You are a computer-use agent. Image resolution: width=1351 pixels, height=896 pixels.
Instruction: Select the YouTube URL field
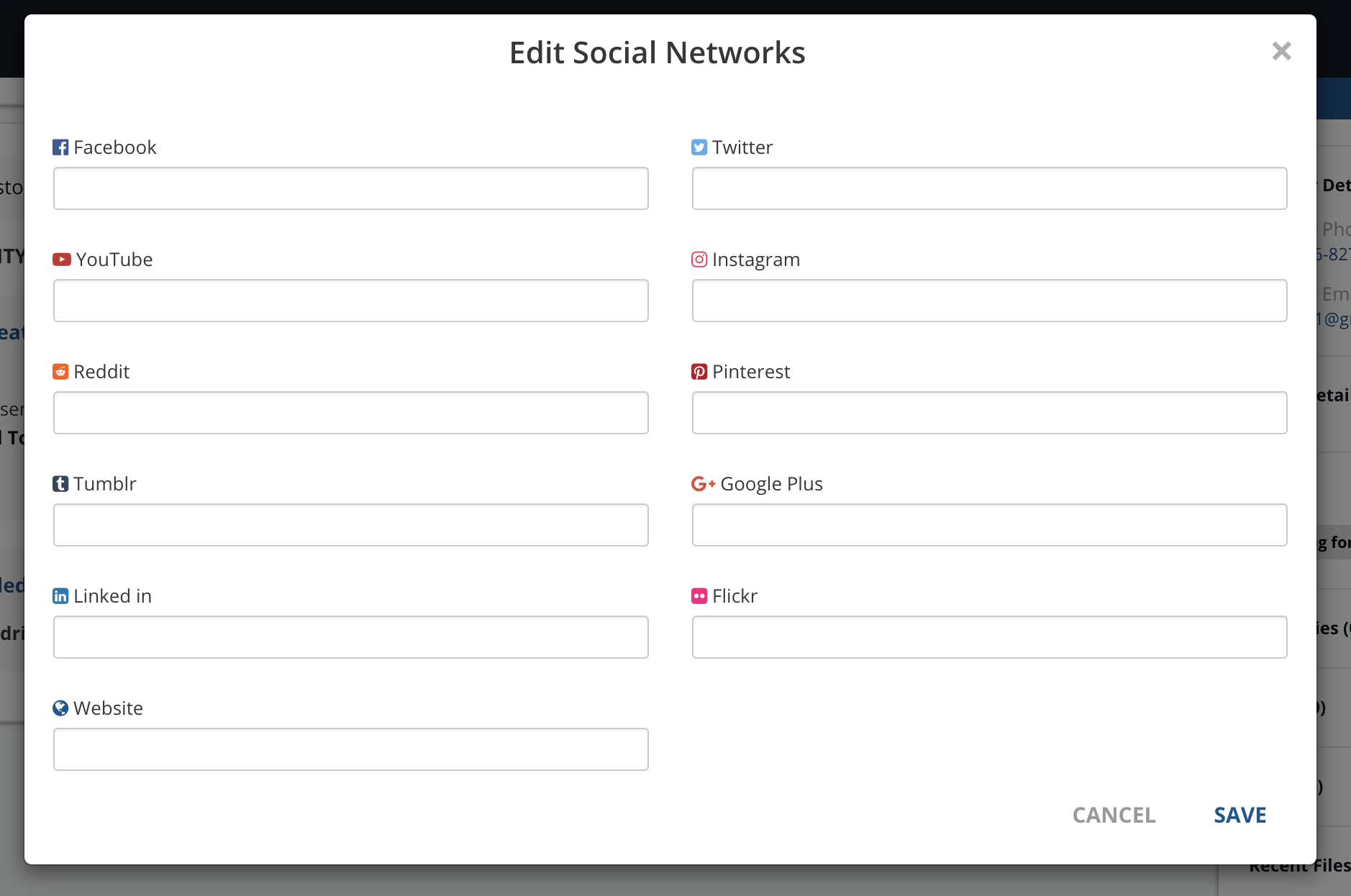pyautogui.click(x=351, y=301)
